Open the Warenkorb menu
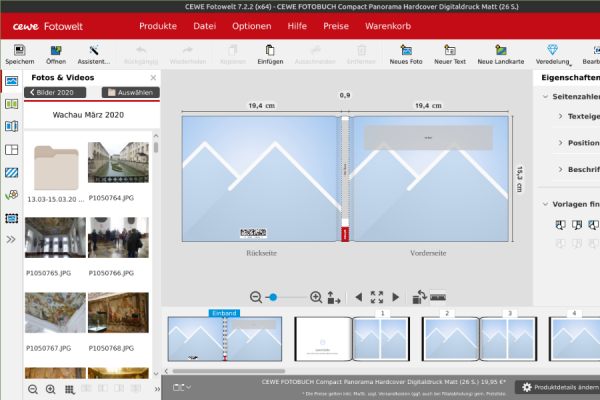600x400 pixels. [388, 26]
